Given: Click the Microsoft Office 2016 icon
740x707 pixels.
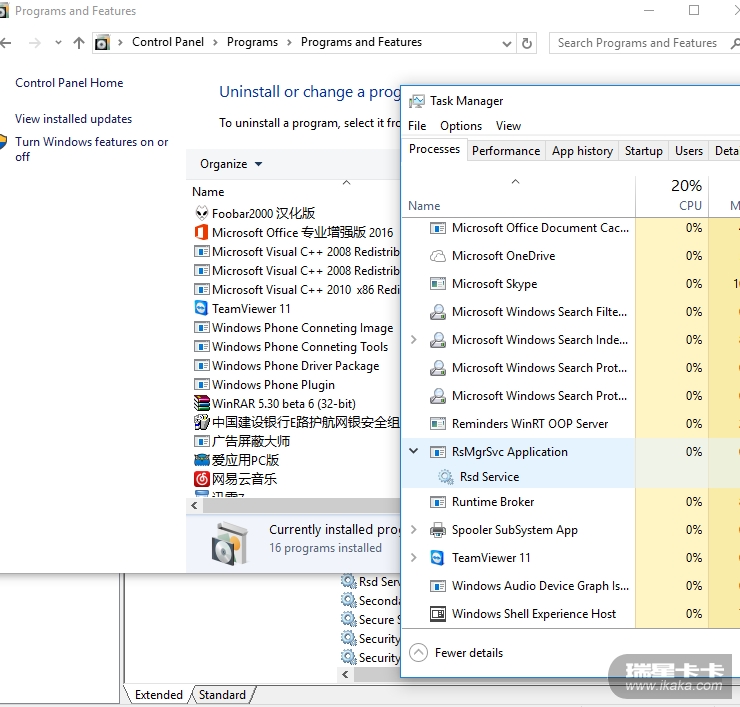Looking at the screenshot, I should [x=202, y=232].
